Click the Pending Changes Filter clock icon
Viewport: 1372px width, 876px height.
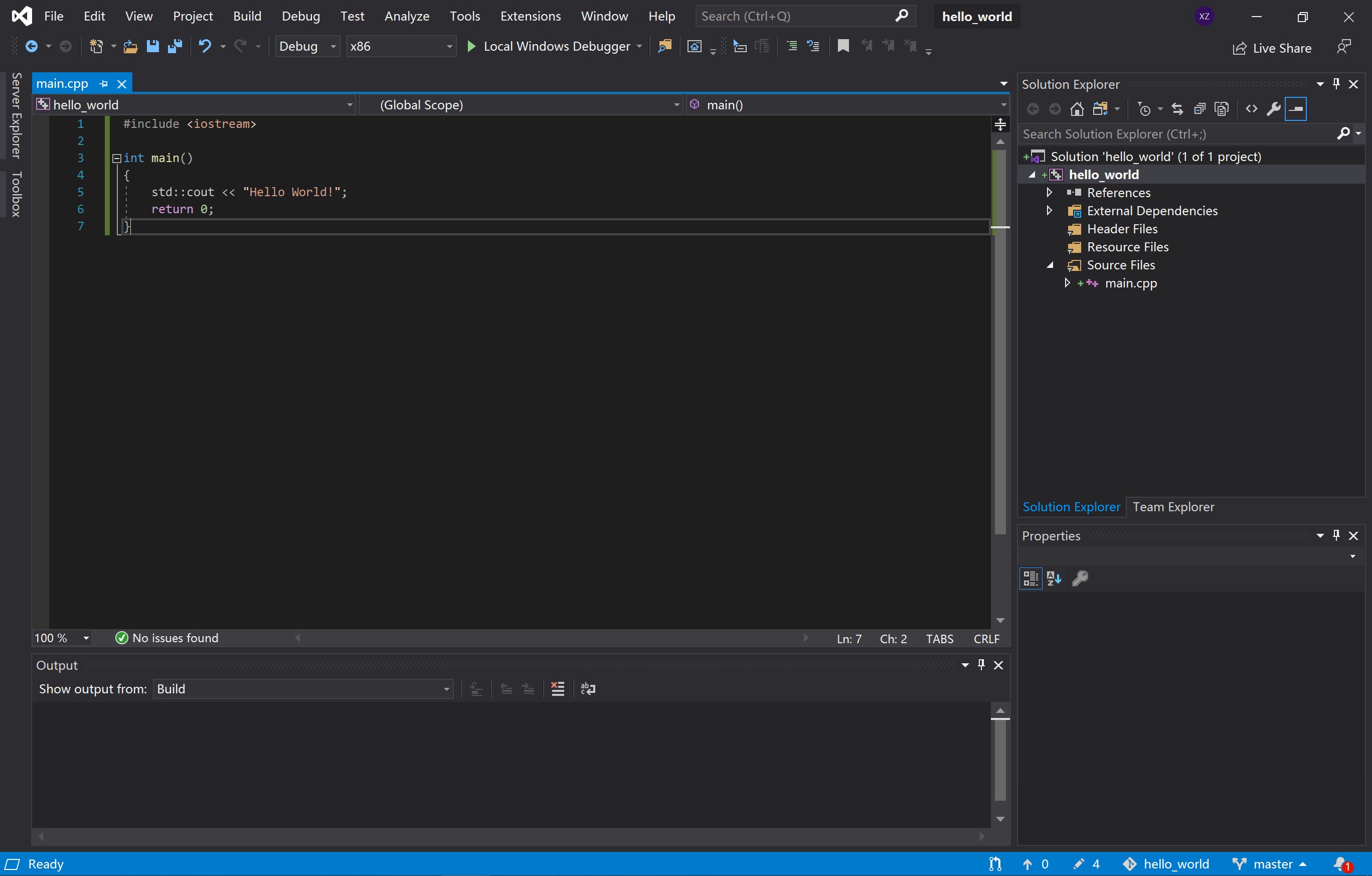[1145, 109]
